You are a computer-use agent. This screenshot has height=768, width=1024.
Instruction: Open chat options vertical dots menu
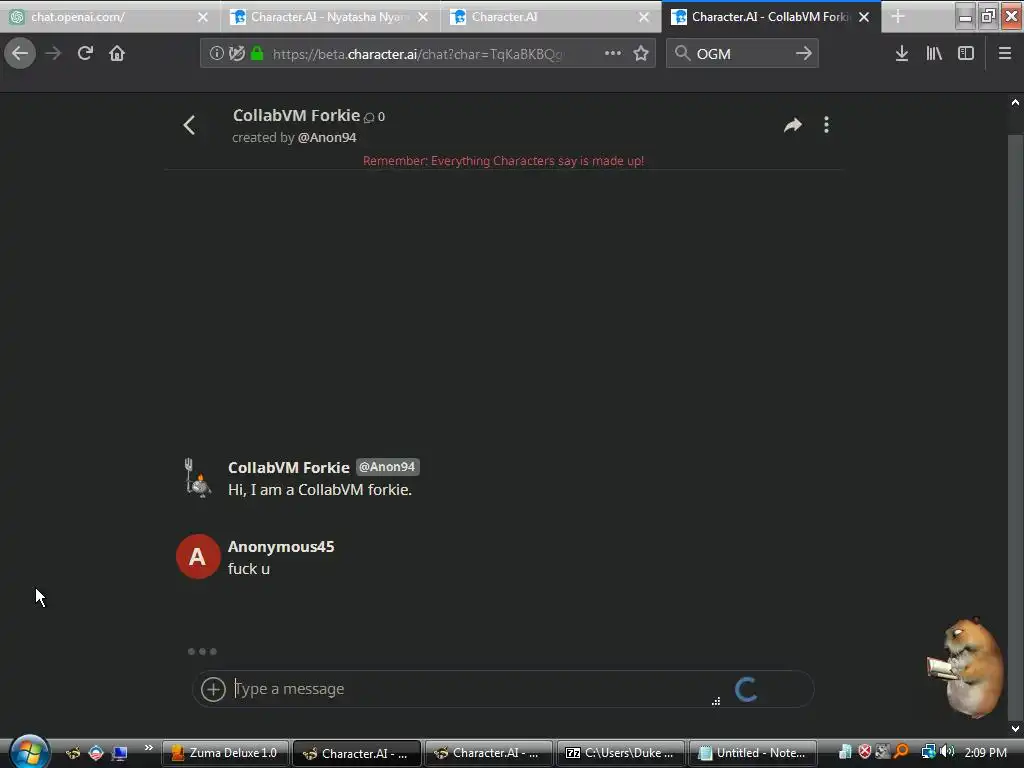[x=826, y=125]
